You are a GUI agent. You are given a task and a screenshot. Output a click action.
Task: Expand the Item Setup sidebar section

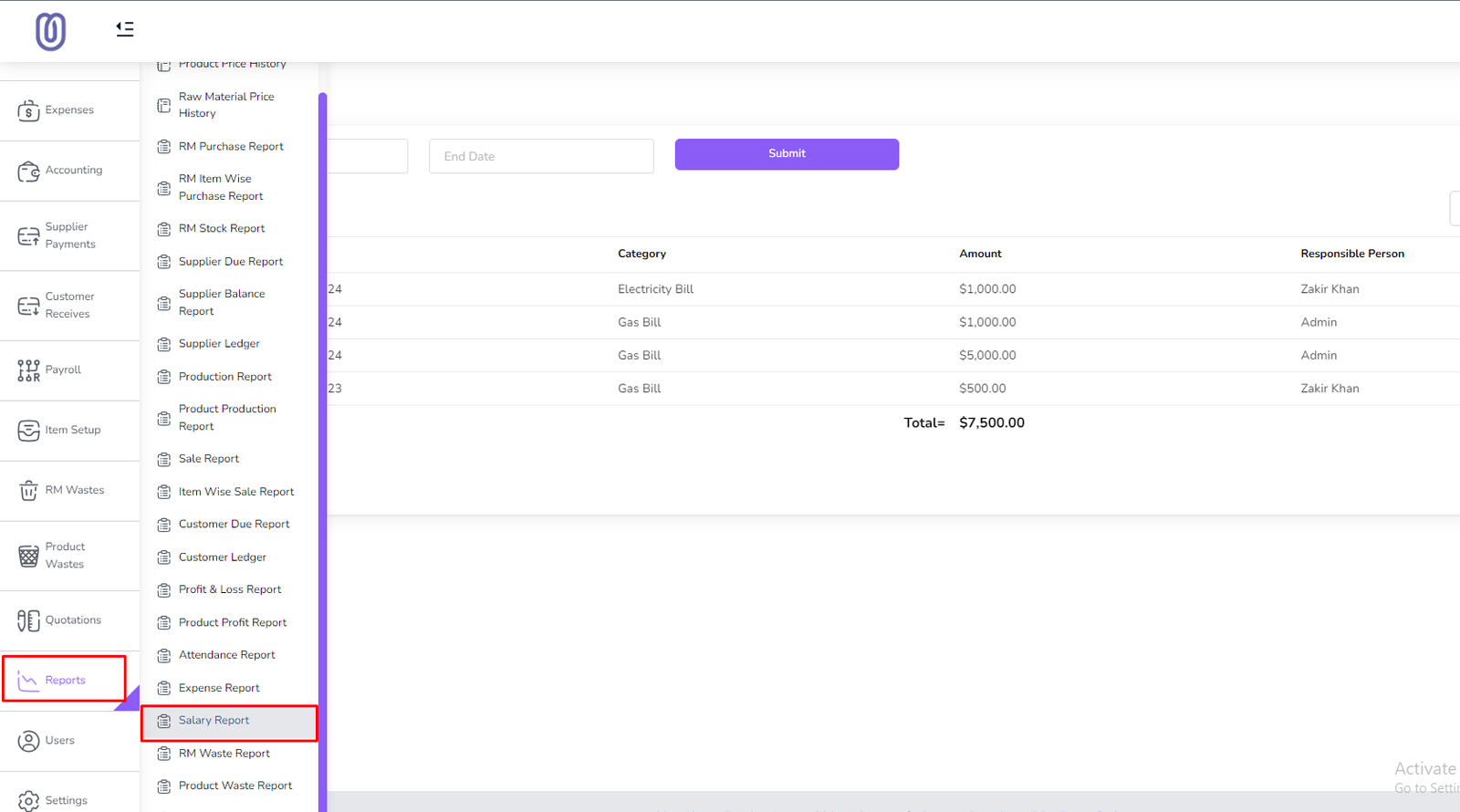[x=72, y=431]
